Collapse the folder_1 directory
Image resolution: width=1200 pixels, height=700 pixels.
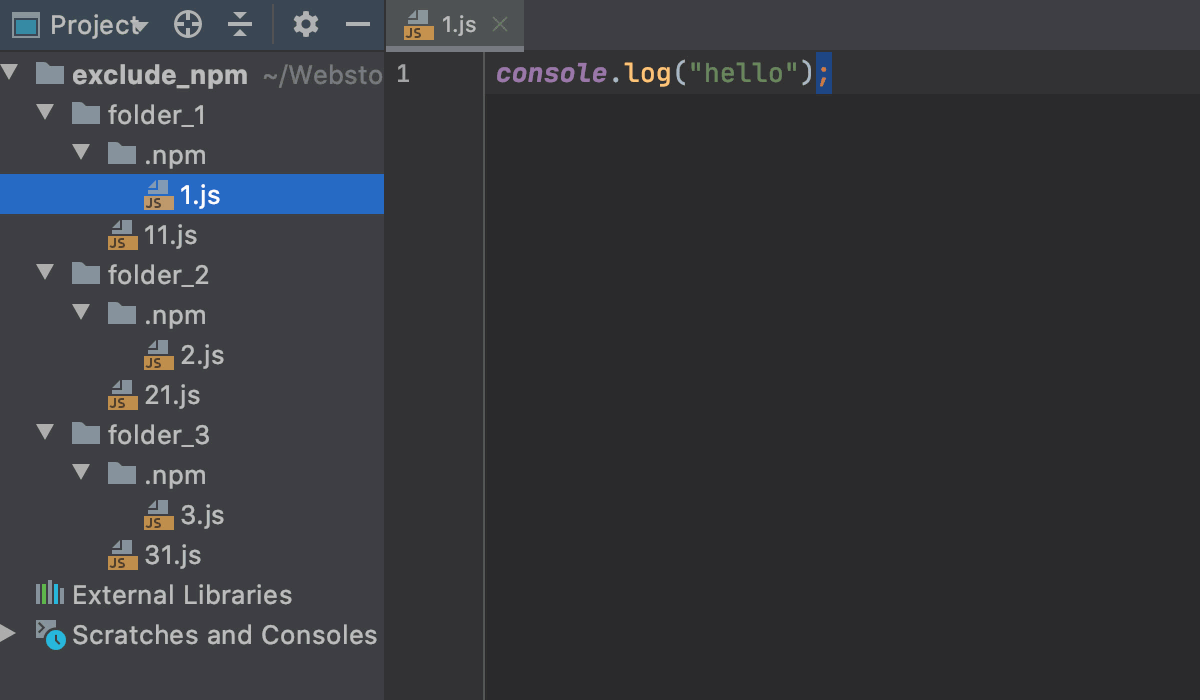44,114
